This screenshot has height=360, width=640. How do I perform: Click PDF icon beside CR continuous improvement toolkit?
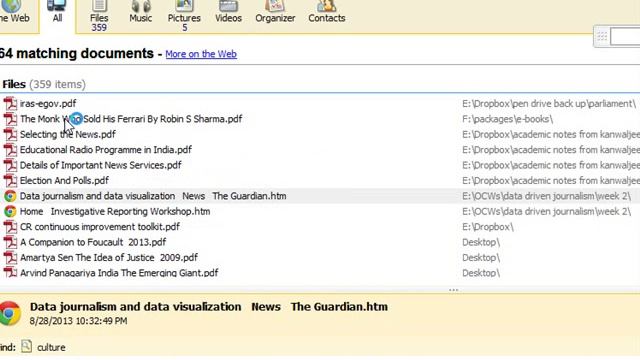(10, 227)
